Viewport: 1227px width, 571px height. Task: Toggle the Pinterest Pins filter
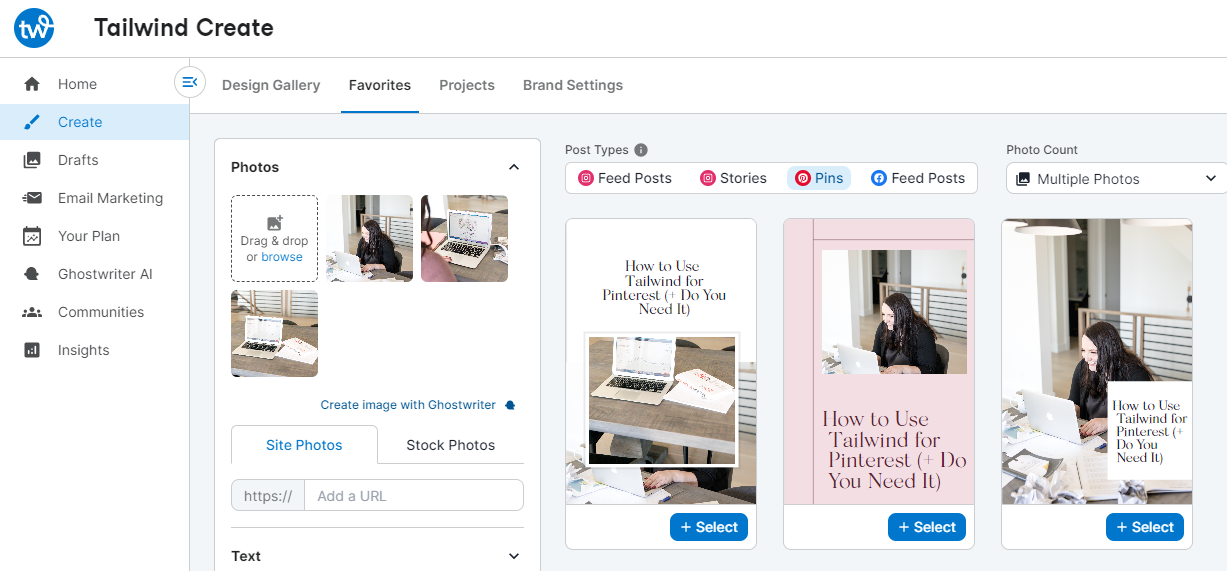[819, 178]
